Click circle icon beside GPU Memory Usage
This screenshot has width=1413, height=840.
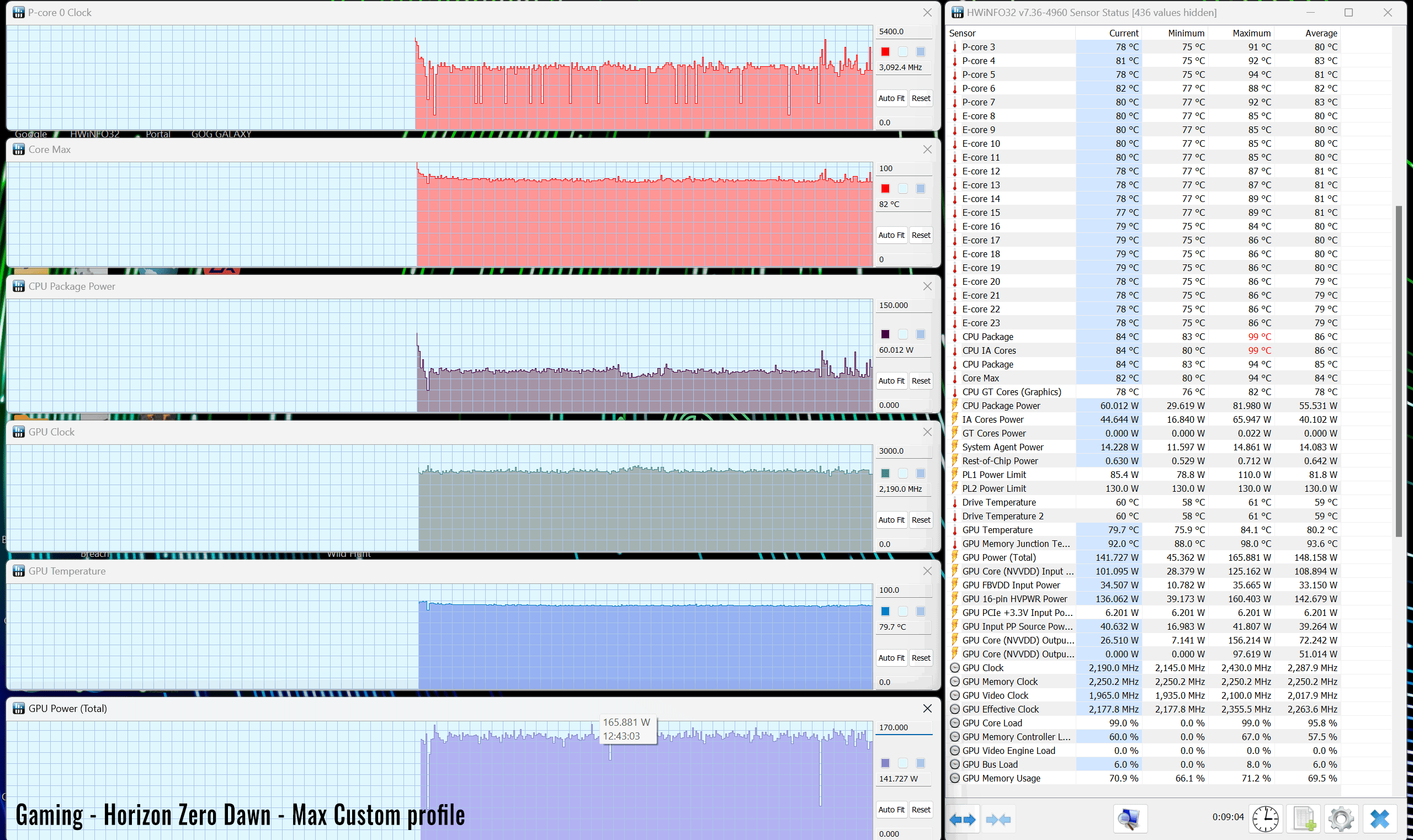954,778
